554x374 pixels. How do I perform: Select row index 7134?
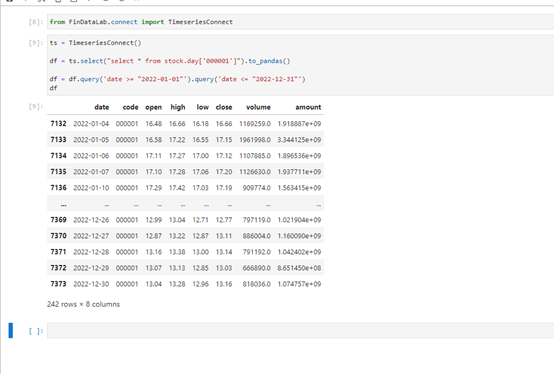pyautogui.click(x=58, y=155)
